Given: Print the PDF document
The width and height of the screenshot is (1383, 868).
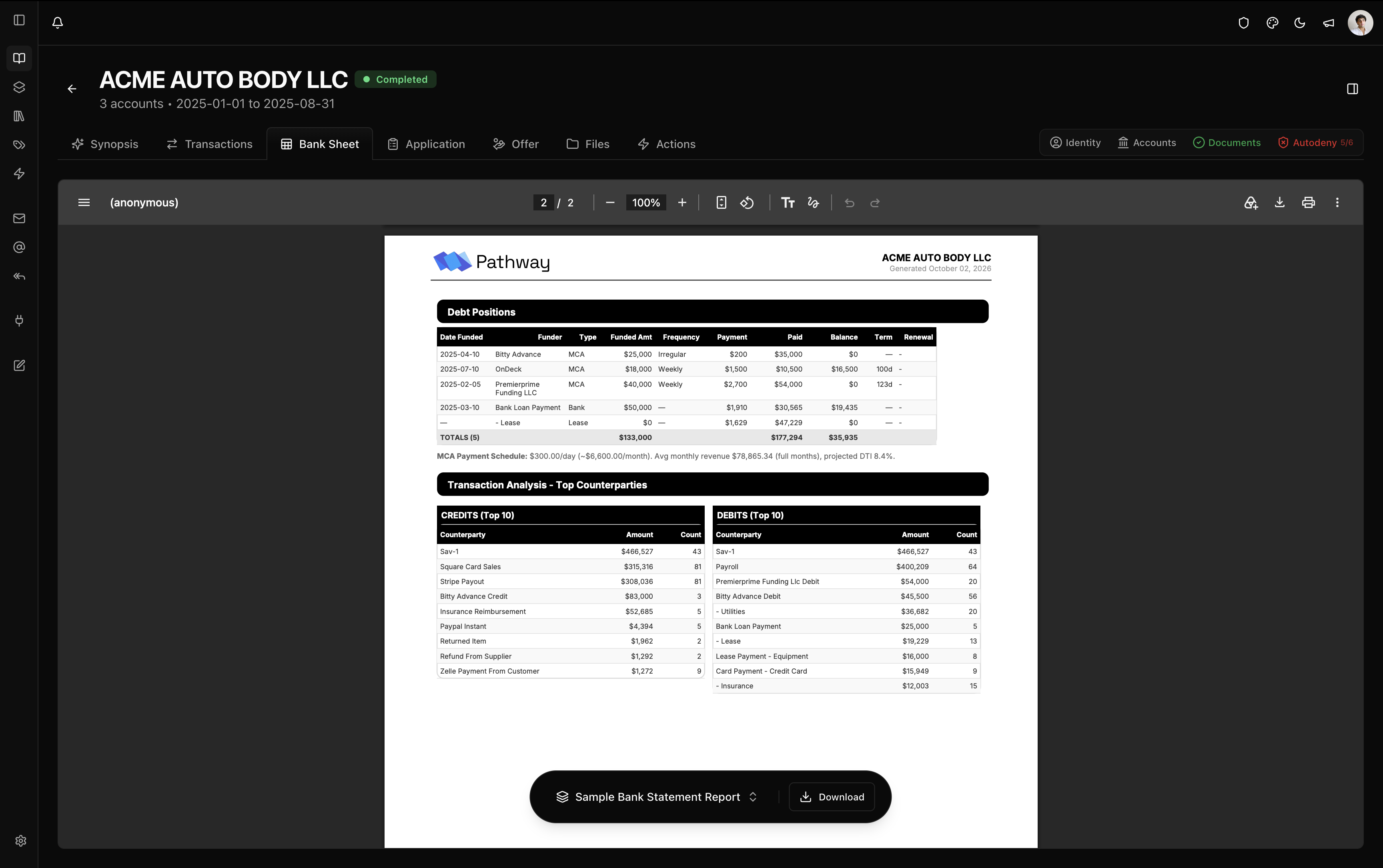Looking at the screenshot, I should (1308, 203).
